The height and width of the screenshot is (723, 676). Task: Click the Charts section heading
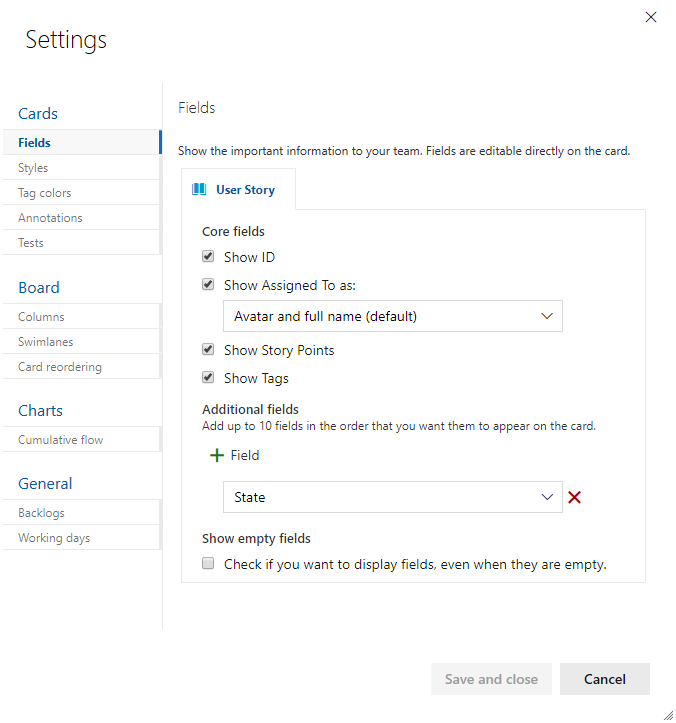40,411
